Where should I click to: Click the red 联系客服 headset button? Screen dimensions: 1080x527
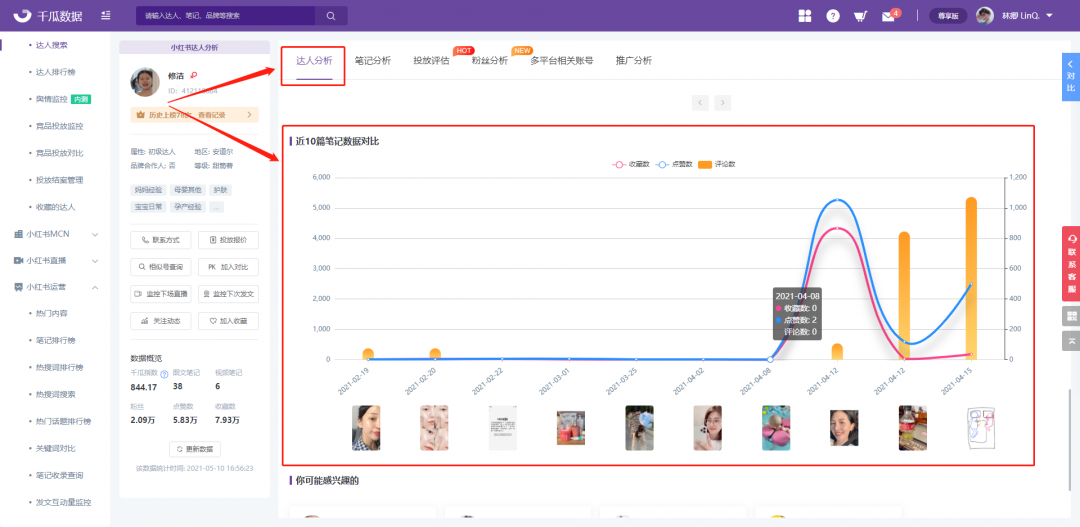point(1071,264)
